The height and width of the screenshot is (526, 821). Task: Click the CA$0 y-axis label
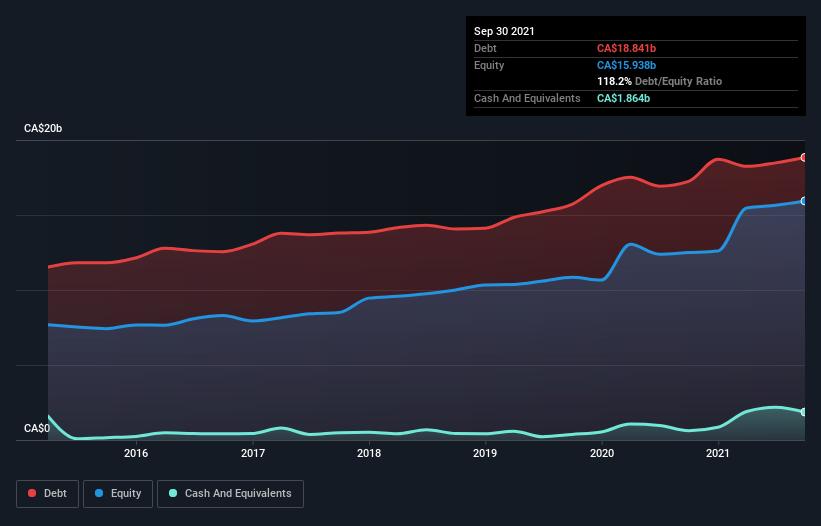click(37, 428)
